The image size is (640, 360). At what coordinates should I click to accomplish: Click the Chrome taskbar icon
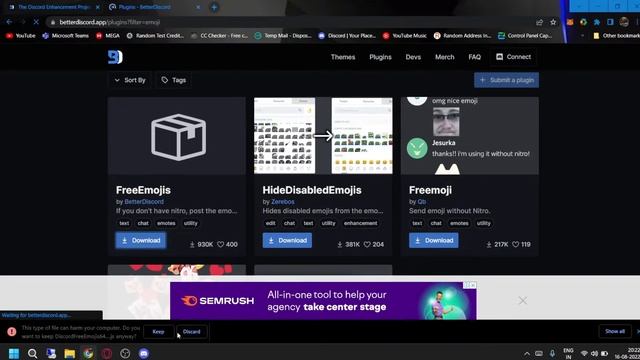(88, 353)
